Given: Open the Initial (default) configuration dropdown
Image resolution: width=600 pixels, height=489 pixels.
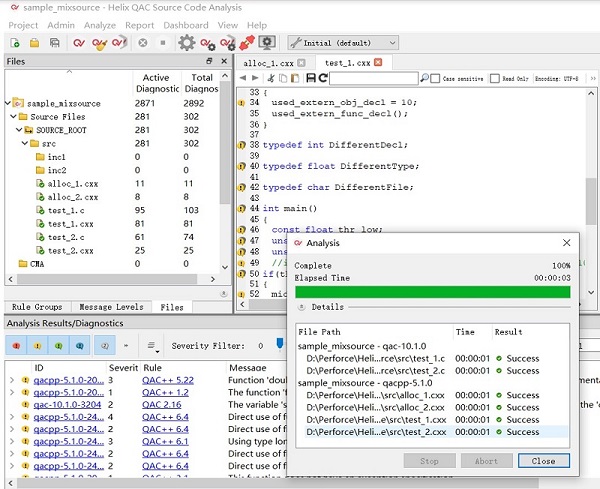Looking at the screenshot, I should click(x=343, y=43).
